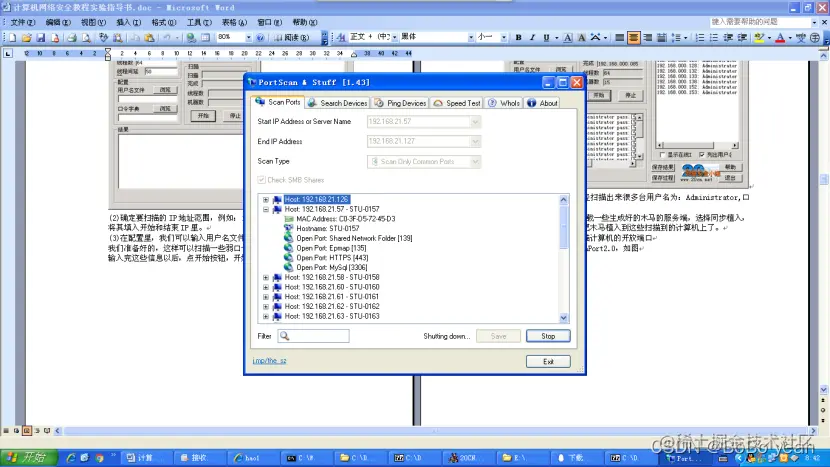Click the Chrome icon in quick launch
The image size is (830, 467).
99,458
